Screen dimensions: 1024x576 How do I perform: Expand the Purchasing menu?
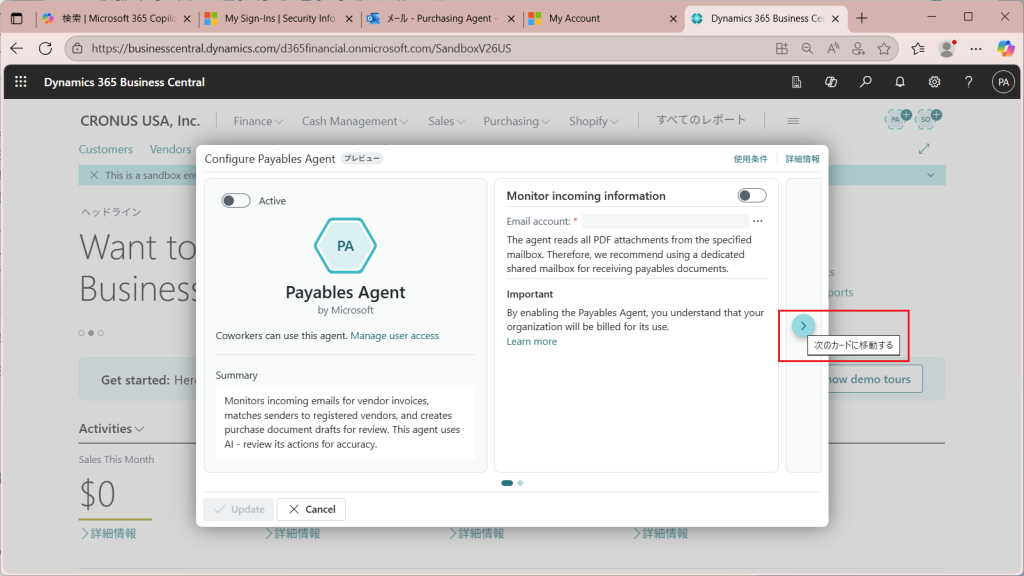[x=517, y=121]
